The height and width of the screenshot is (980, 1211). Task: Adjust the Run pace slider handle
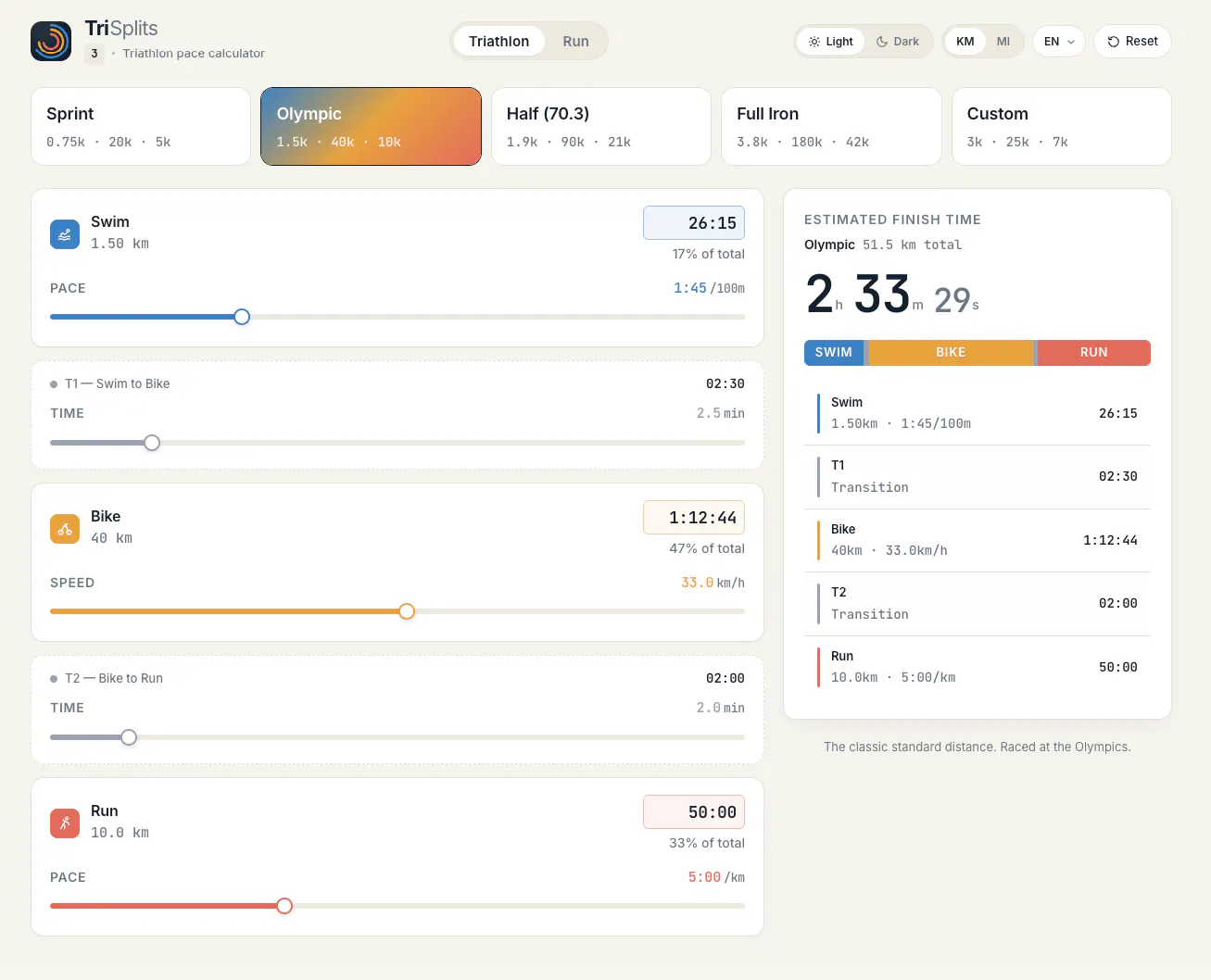284,906
